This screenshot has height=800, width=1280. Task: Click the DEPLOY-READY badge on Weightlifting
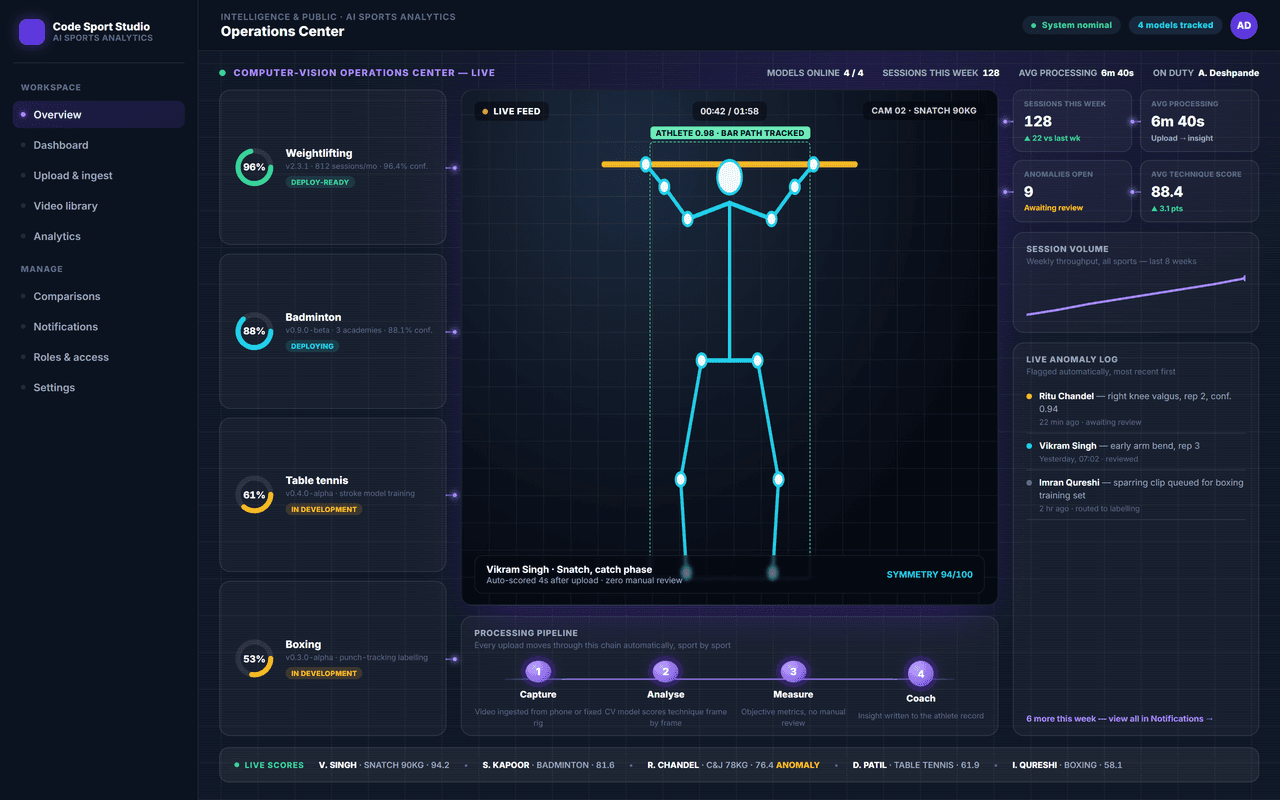click(320, 182)
